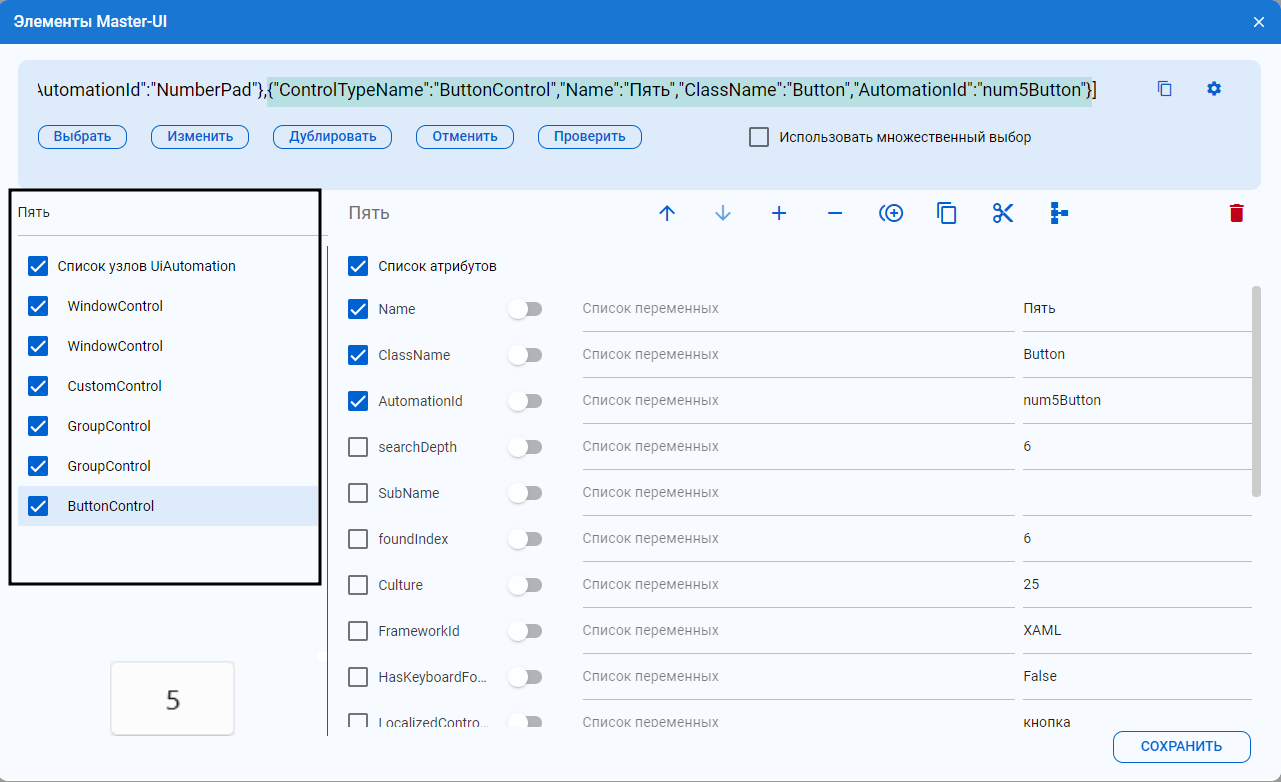Image resolution: width=1281 pixels, height=782 pixels.
Task: Select the CustomControl node in the list
Action: (x=114, y=386)
